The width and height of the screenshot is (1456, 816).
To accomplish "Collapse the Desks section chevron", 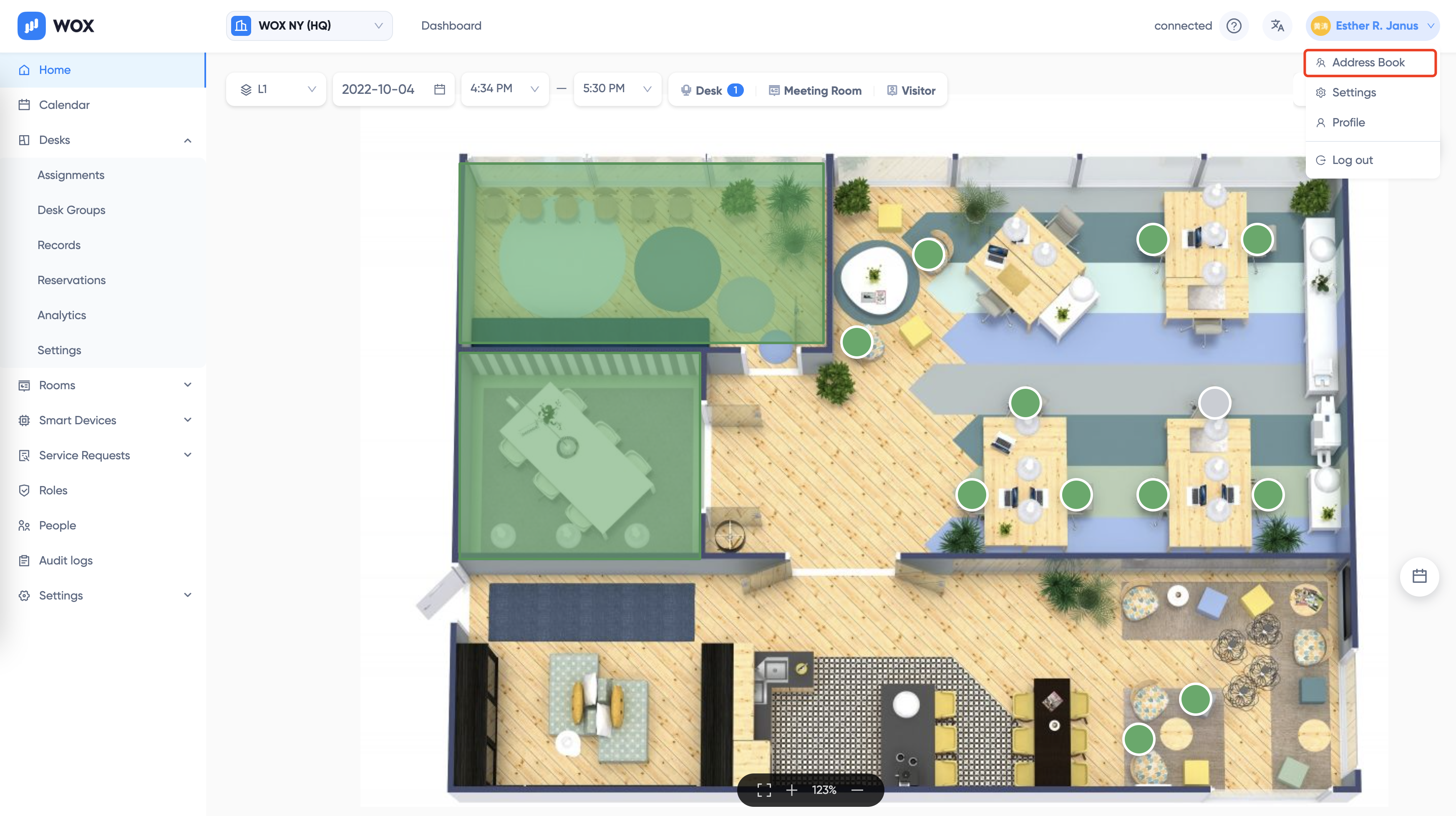I will click(x=188, y=140).
